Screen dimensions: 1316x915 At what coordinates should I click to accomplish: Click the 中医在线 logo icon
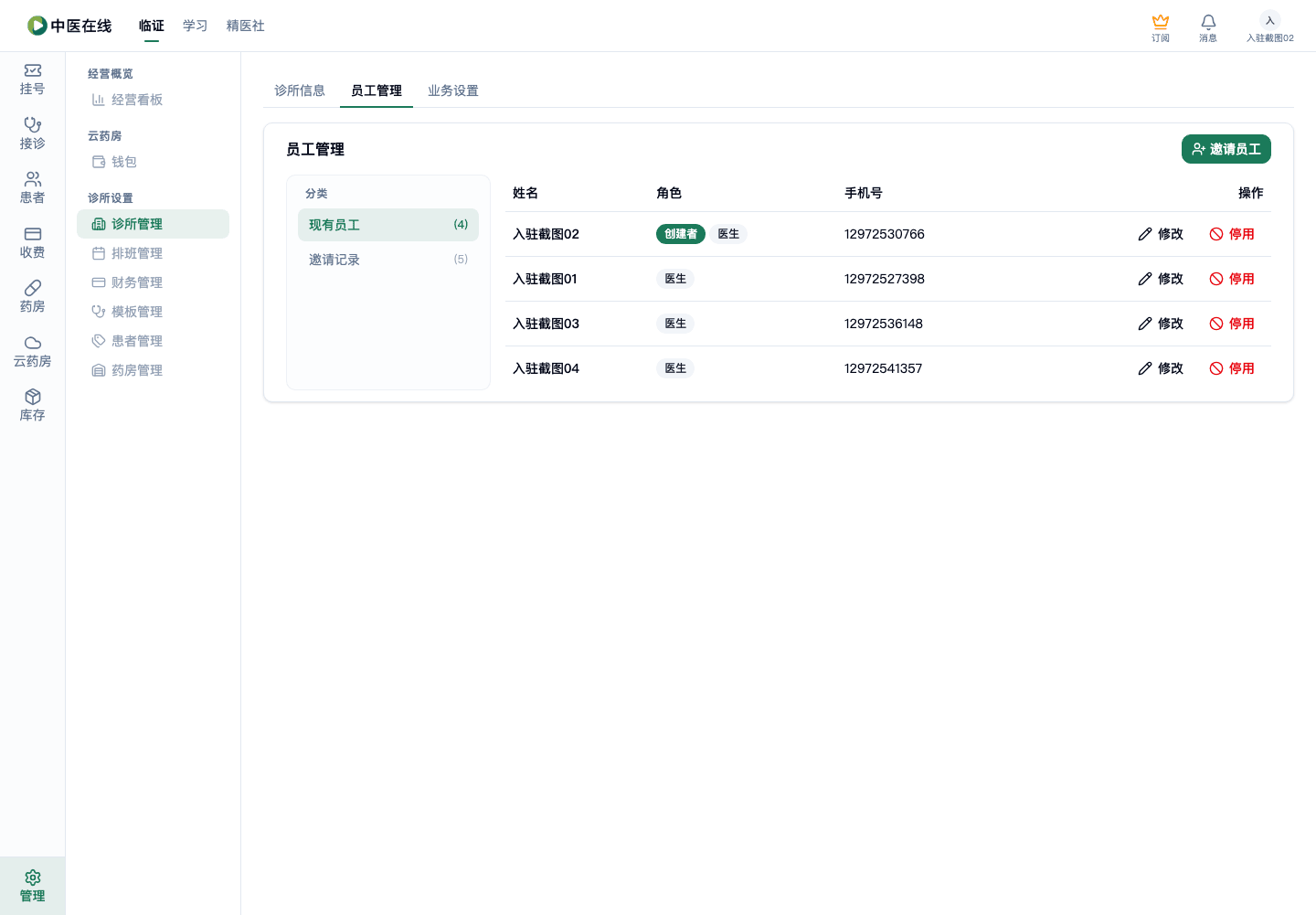click(x=37, y=26)
